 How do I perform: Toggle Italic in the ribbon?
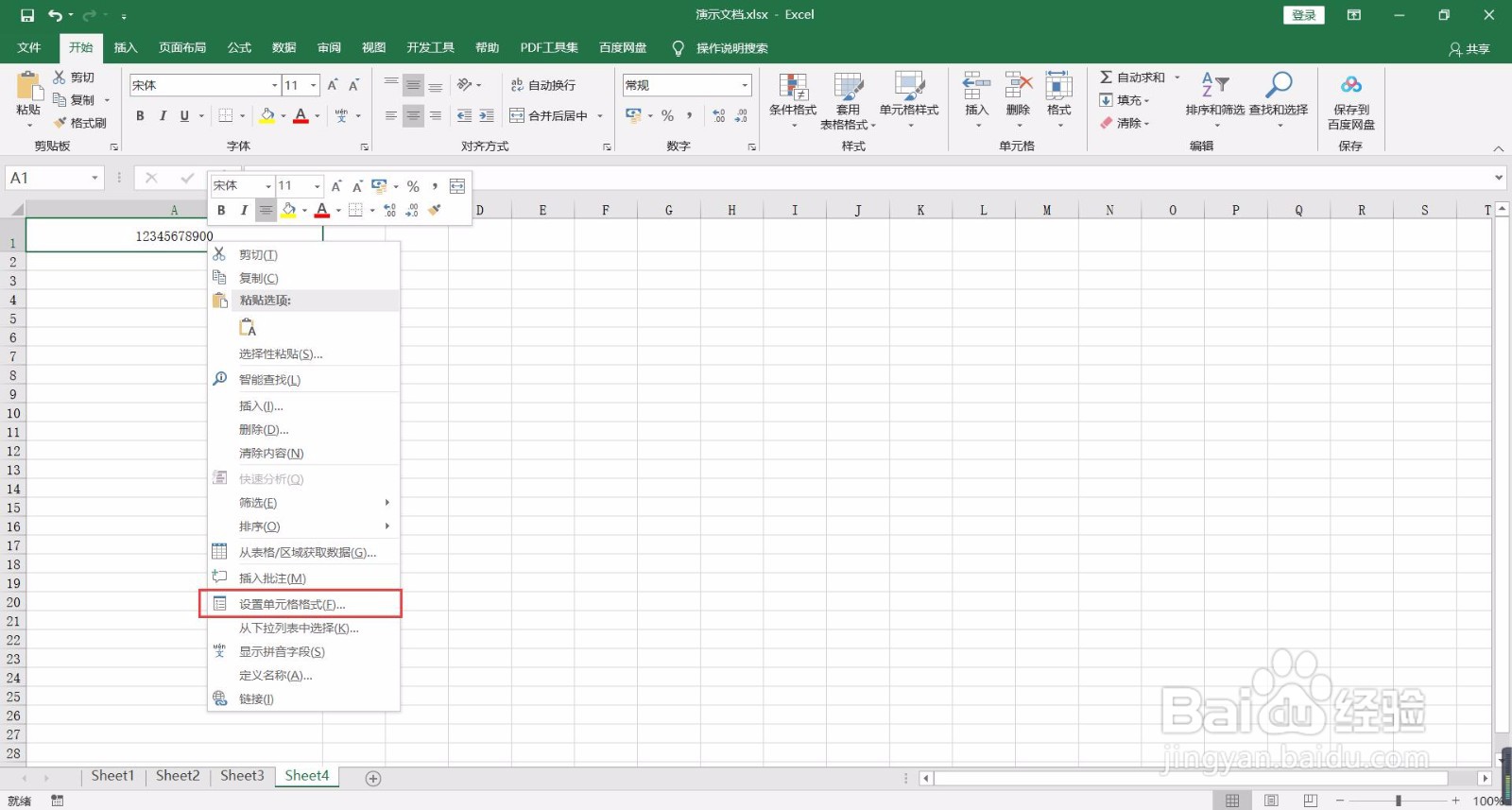tap(163, 115)
